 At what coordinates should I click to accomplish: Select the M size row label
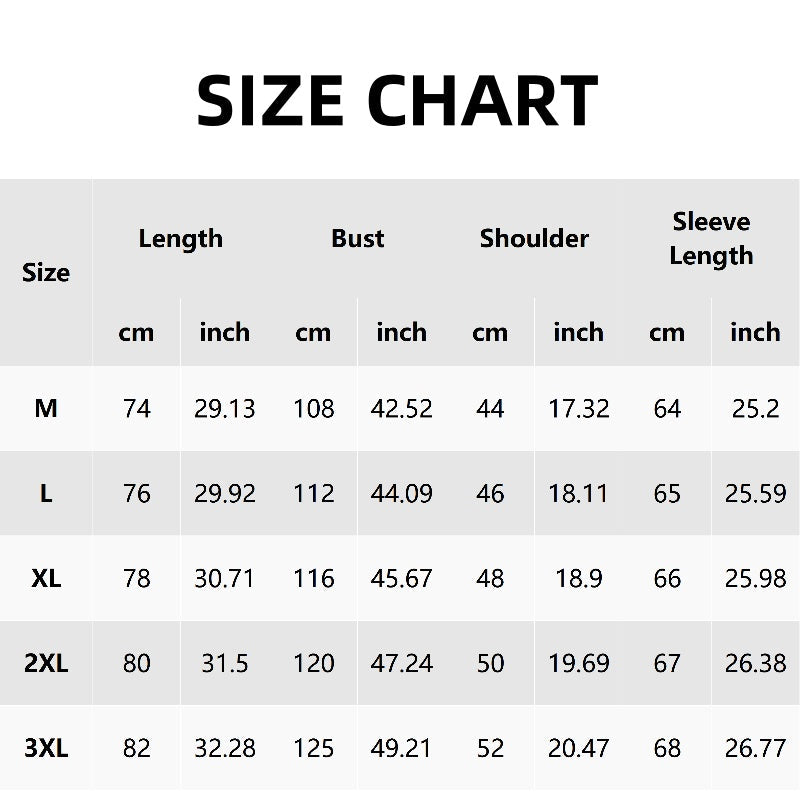point(46,408)
